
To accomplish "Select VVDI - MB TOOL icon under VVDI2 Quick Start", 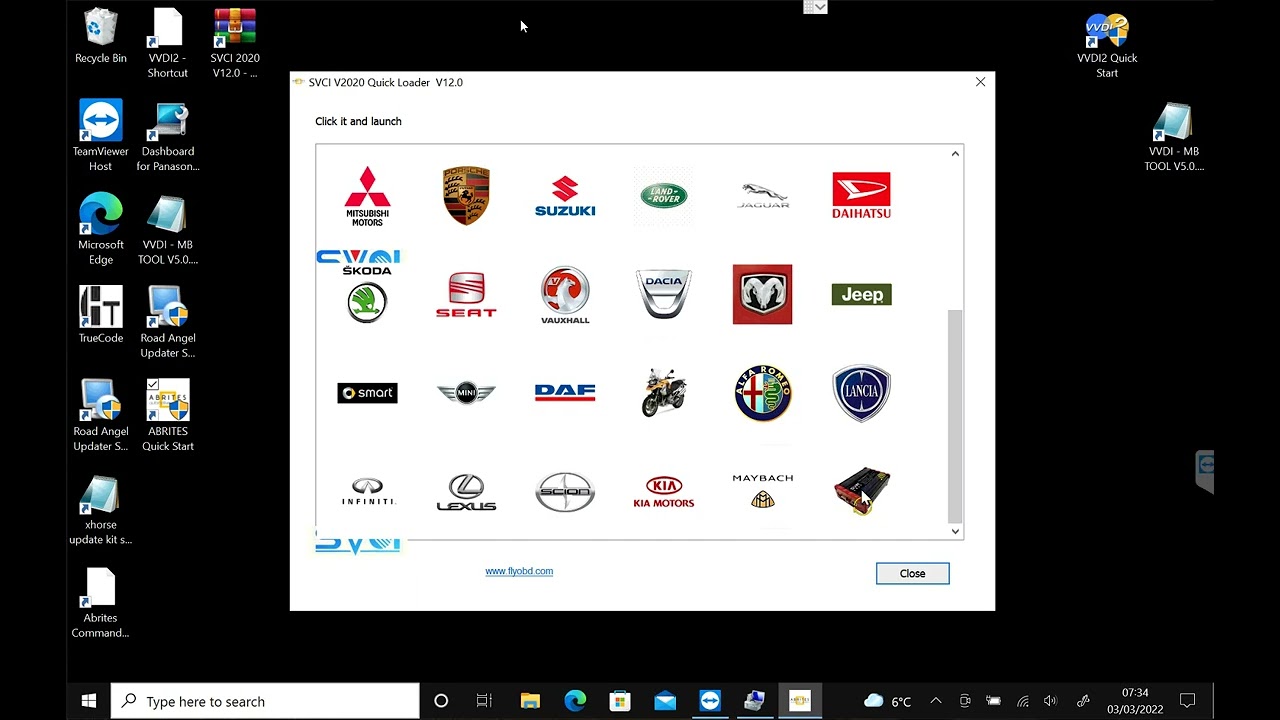I will pyautogui.click(x=1174, y=136).
